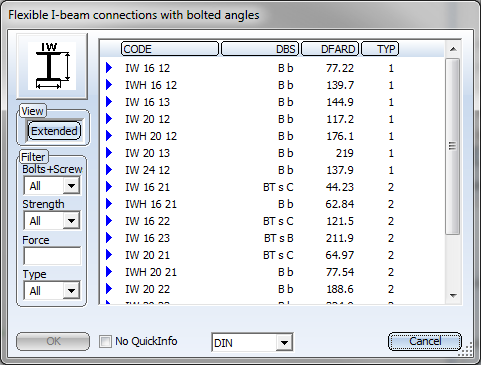Click the DFARD value 144.9
This screenshot has height=365, width=481.
[x=340, y=102]
